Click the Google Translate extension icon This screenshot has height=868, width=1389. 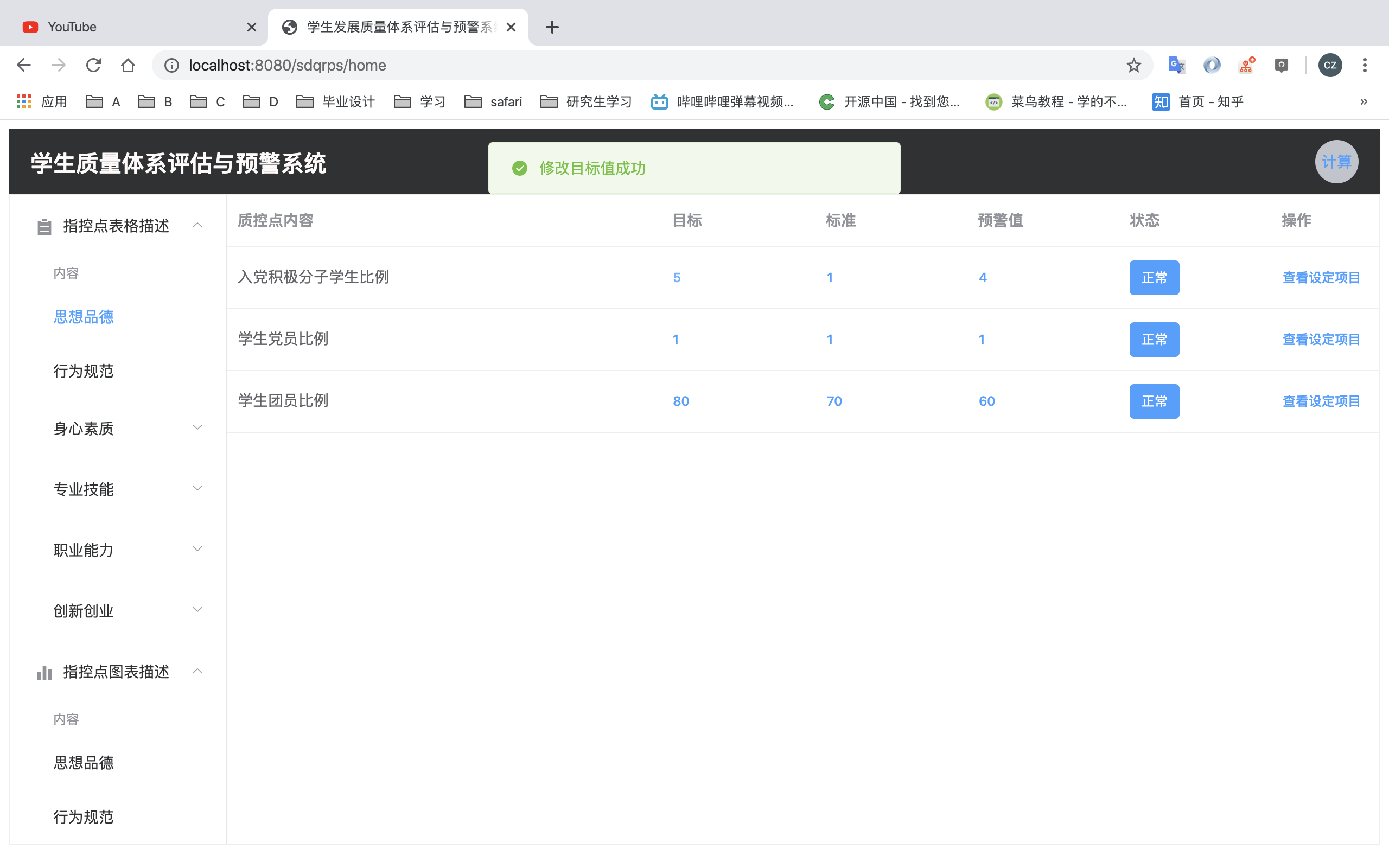[1176, 65]
